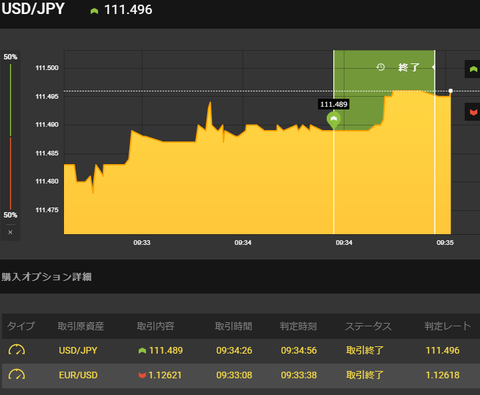Click the USD/JPY asset name in table
This screenshot has width=480, height=395.
tap(78, 351)
